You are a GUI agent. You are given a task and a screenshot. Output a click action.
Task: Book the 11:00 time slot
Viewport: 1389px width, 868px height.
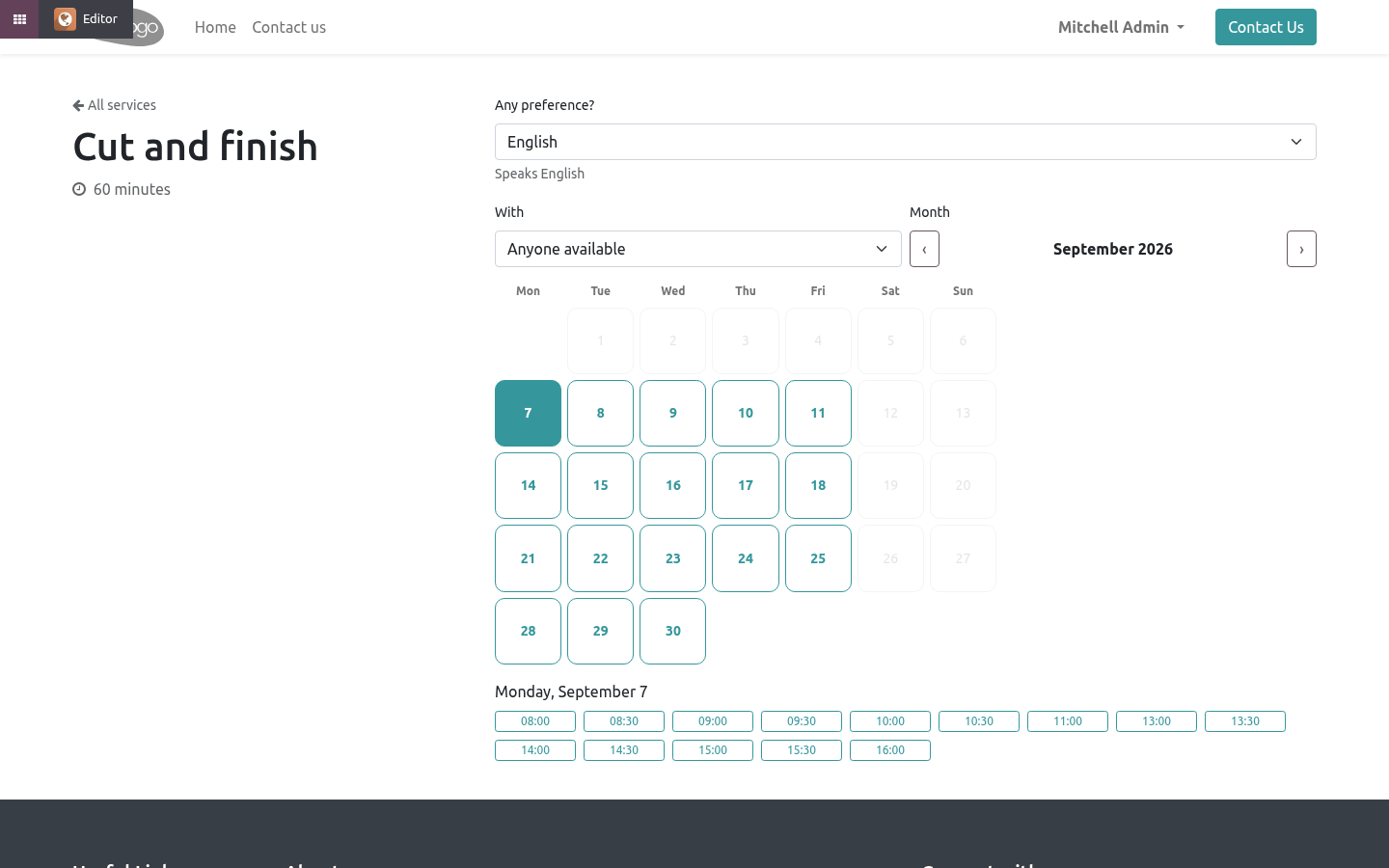click(1068, 721)
